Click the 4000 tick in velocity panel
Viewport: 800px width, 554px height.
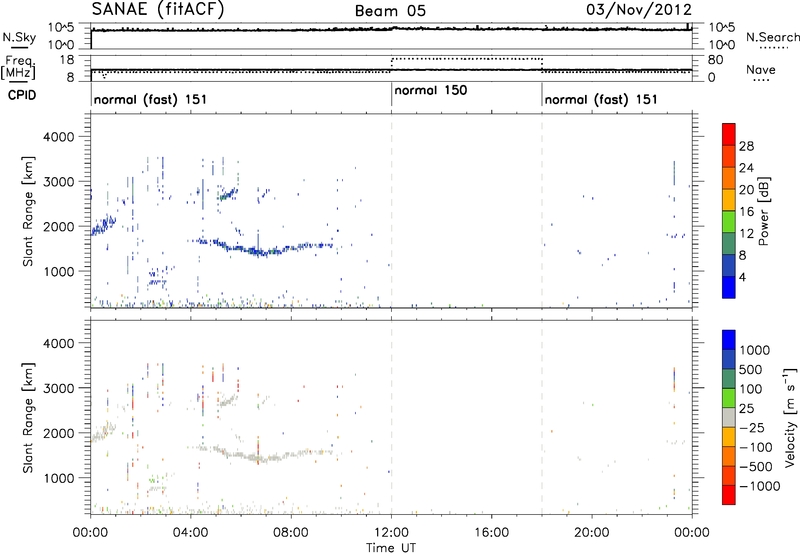(58, 343)
